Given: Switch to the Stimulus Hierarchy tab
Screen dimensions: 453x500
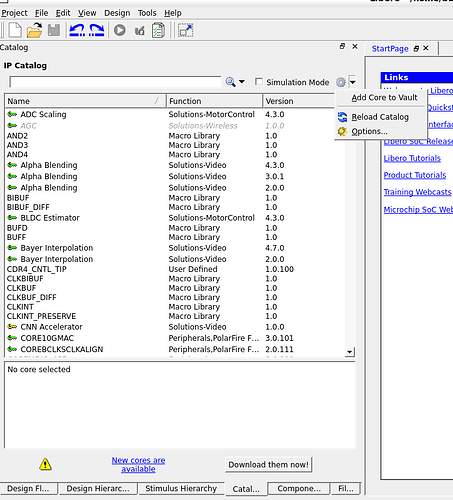Looking at the screenshot, I should [181, 488].
